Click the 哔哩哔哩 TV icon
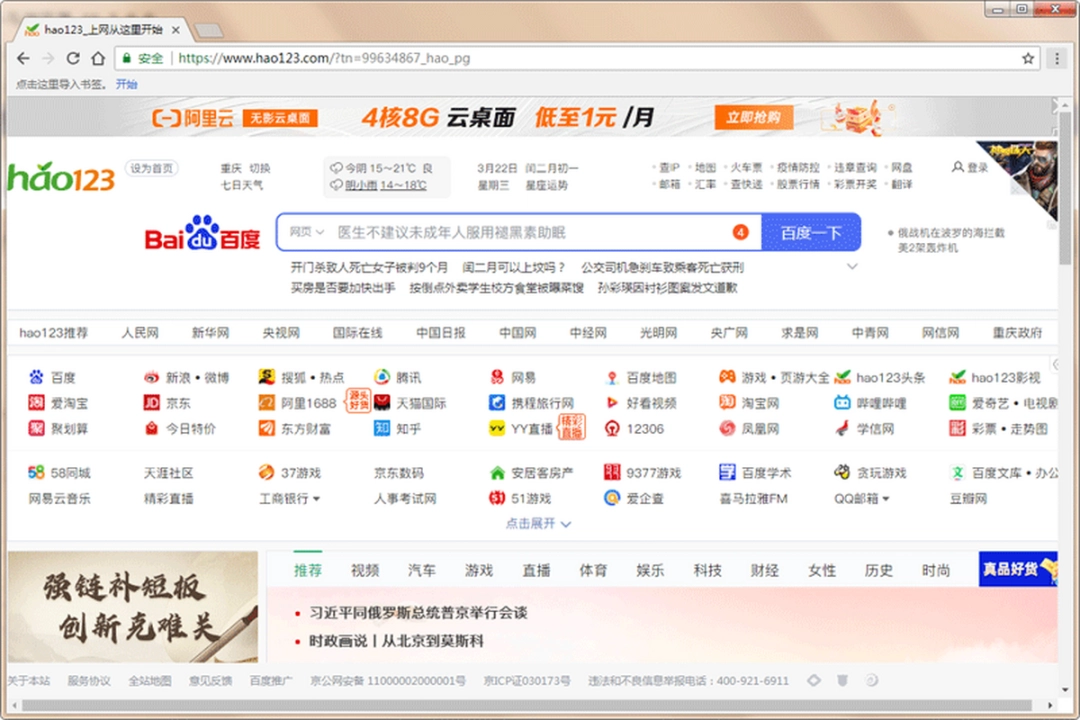 (843, 402)
